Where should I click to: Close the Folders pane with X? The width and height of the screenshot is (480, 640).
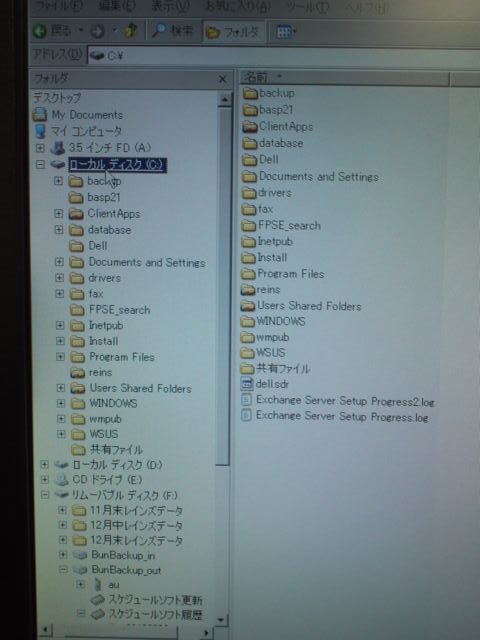coord(222,79)
